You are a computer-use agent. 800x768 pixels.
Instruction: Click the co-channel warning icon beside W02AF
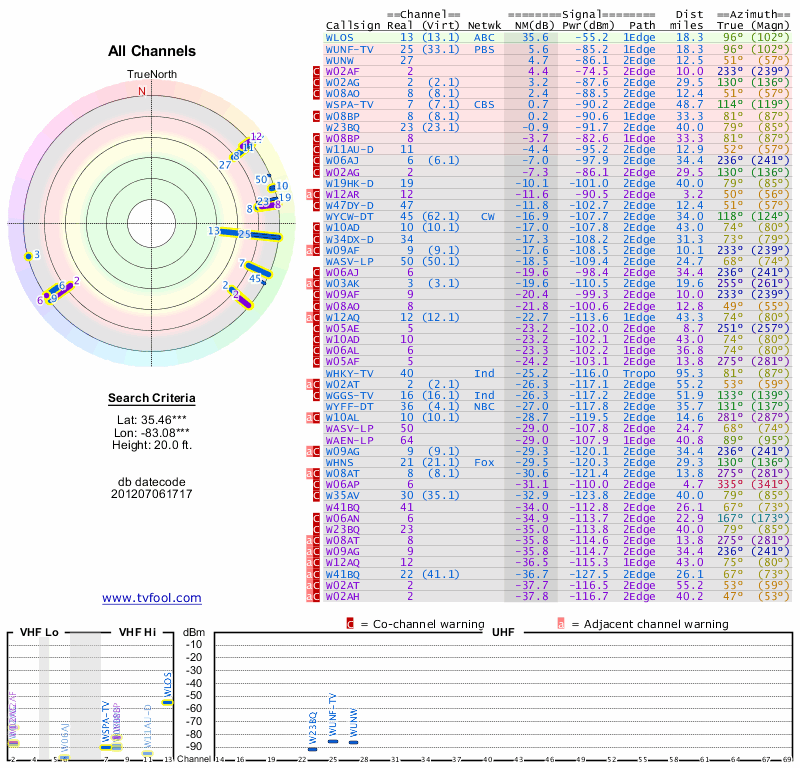[x=315, y=71]
